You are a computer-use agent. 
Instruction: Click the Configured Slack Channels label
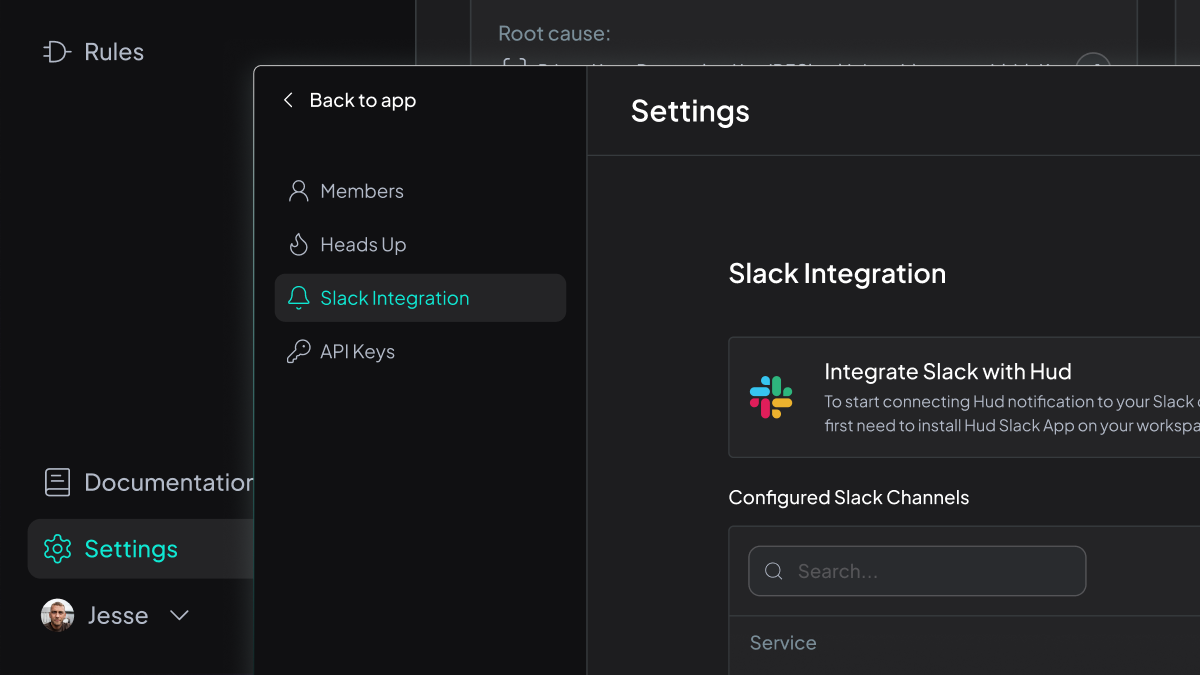849,498
